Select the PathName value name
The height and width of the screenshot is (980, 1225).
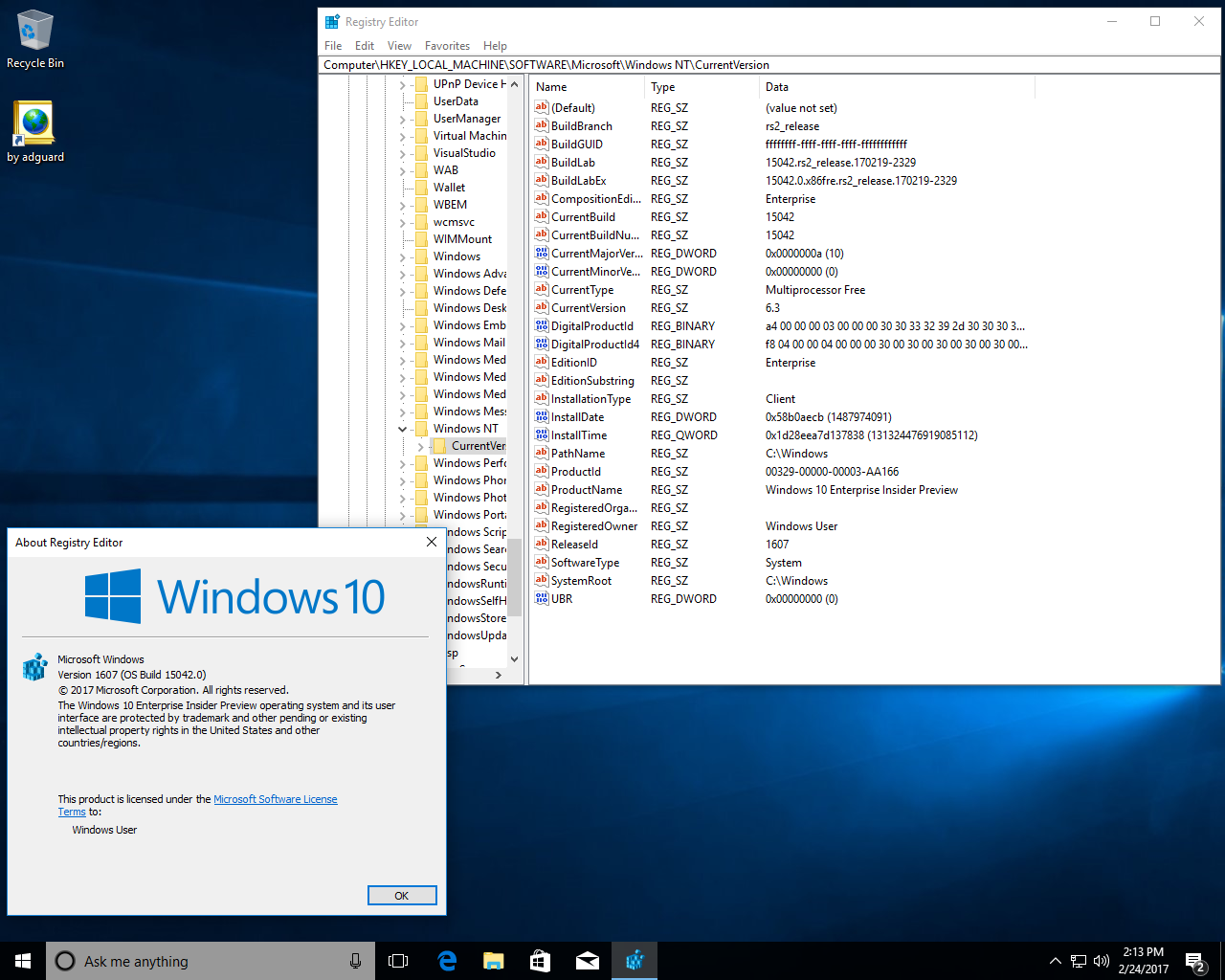[578, 453]
